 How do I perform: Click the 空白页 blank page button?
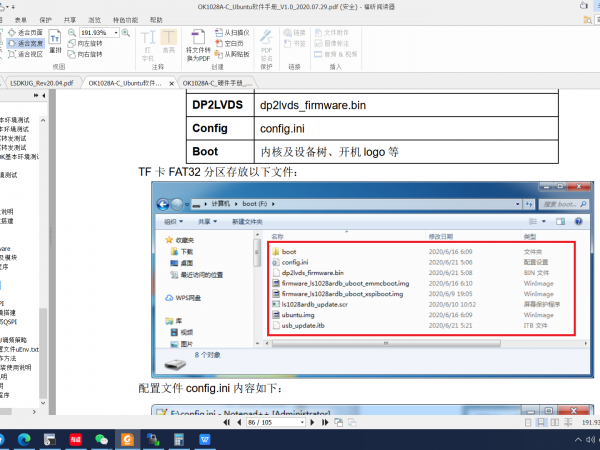tap(233, 43)
